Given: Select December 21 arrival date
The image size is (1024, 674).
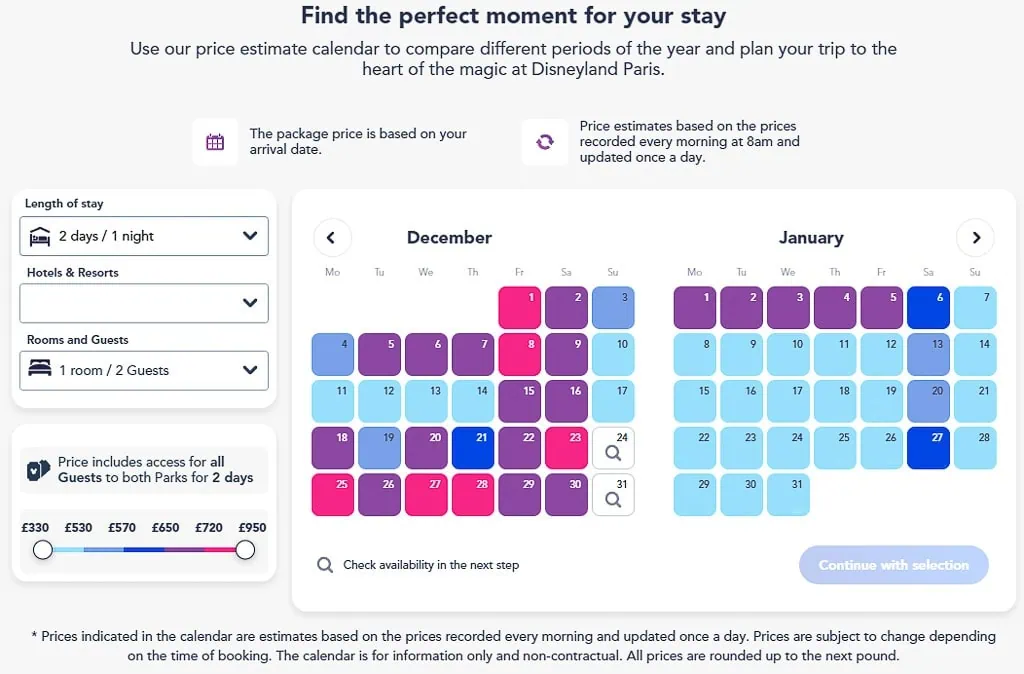Looking at the screenshot, I should (473, 448).
